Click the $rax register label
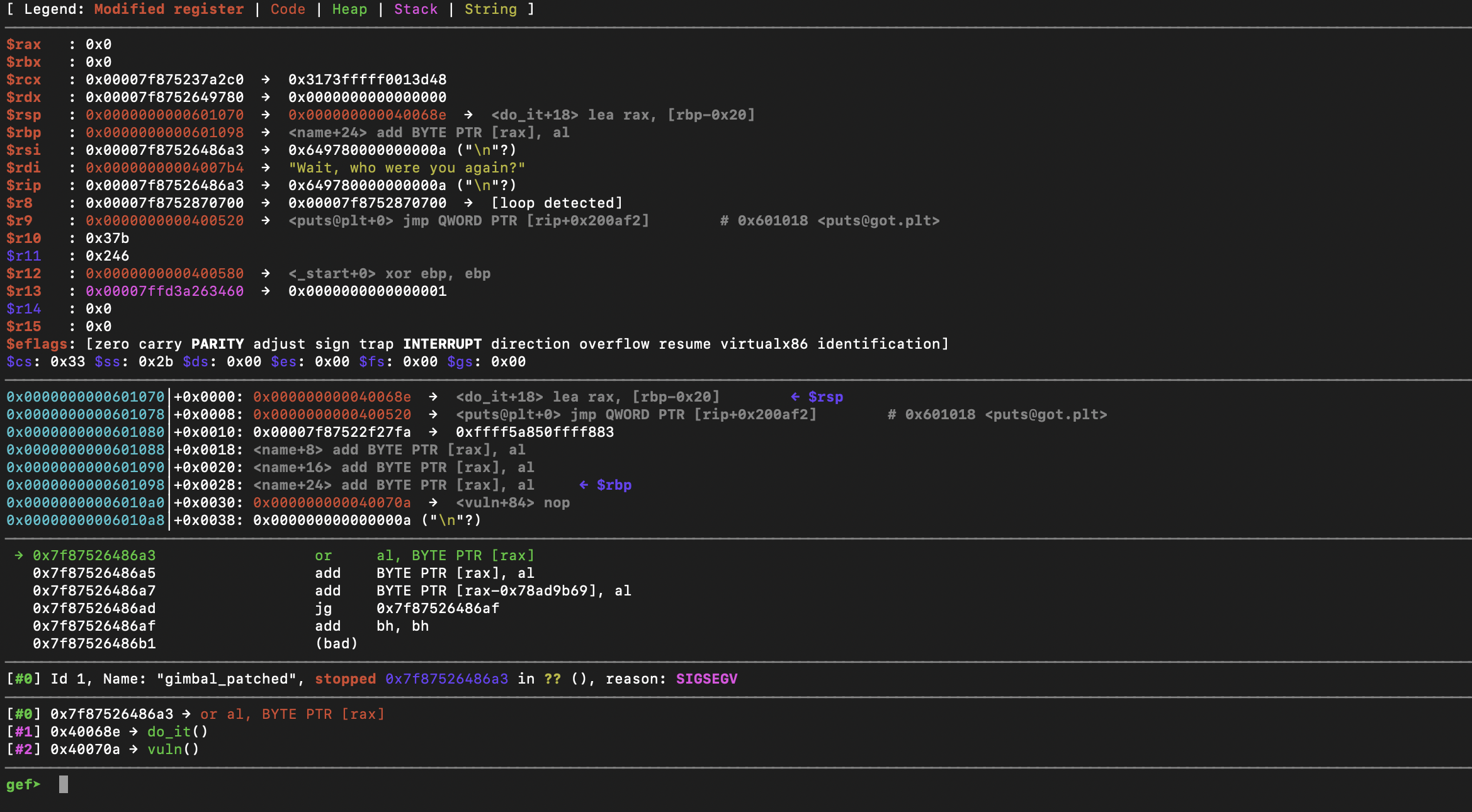 pos(24,45)
